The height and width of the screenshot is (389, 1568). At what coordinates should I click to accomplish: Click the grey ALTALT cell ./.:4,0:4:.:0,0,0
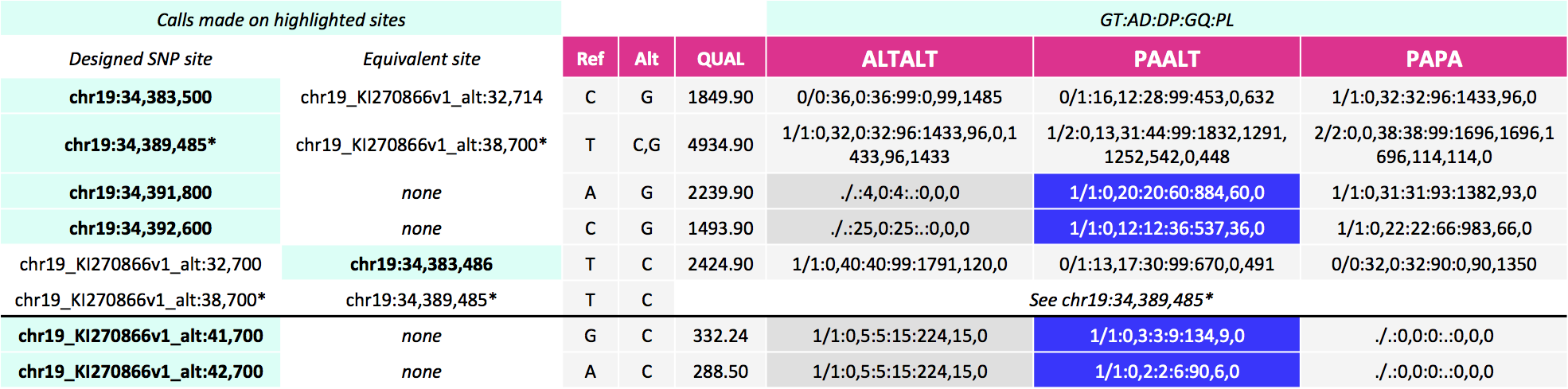899,193
